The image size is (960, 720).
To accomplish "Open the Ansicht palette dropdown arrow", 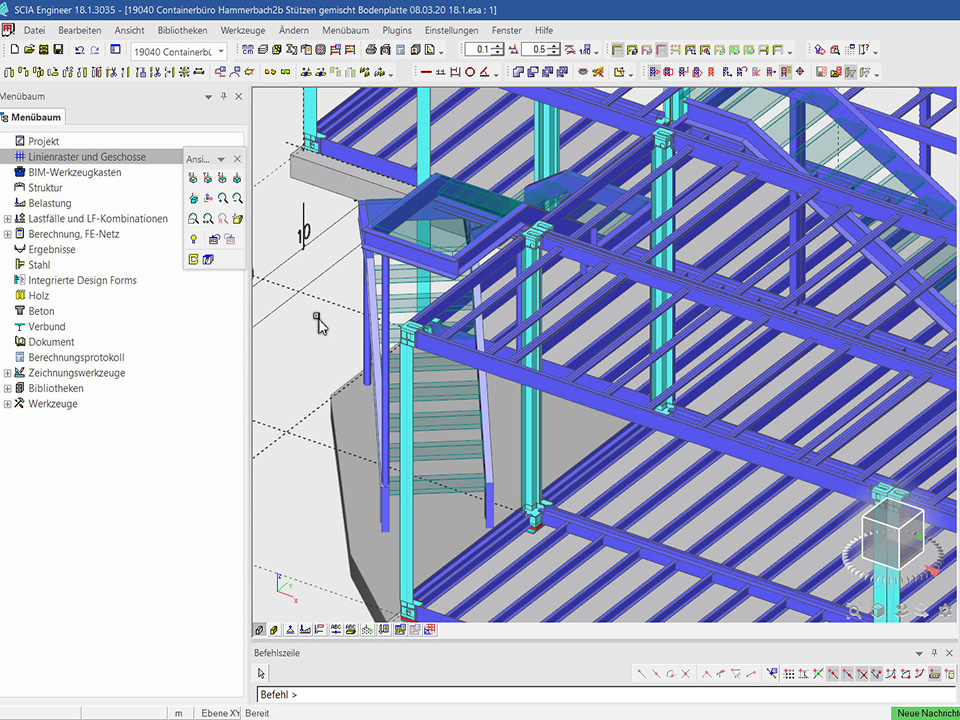I will tap(221, 159).
